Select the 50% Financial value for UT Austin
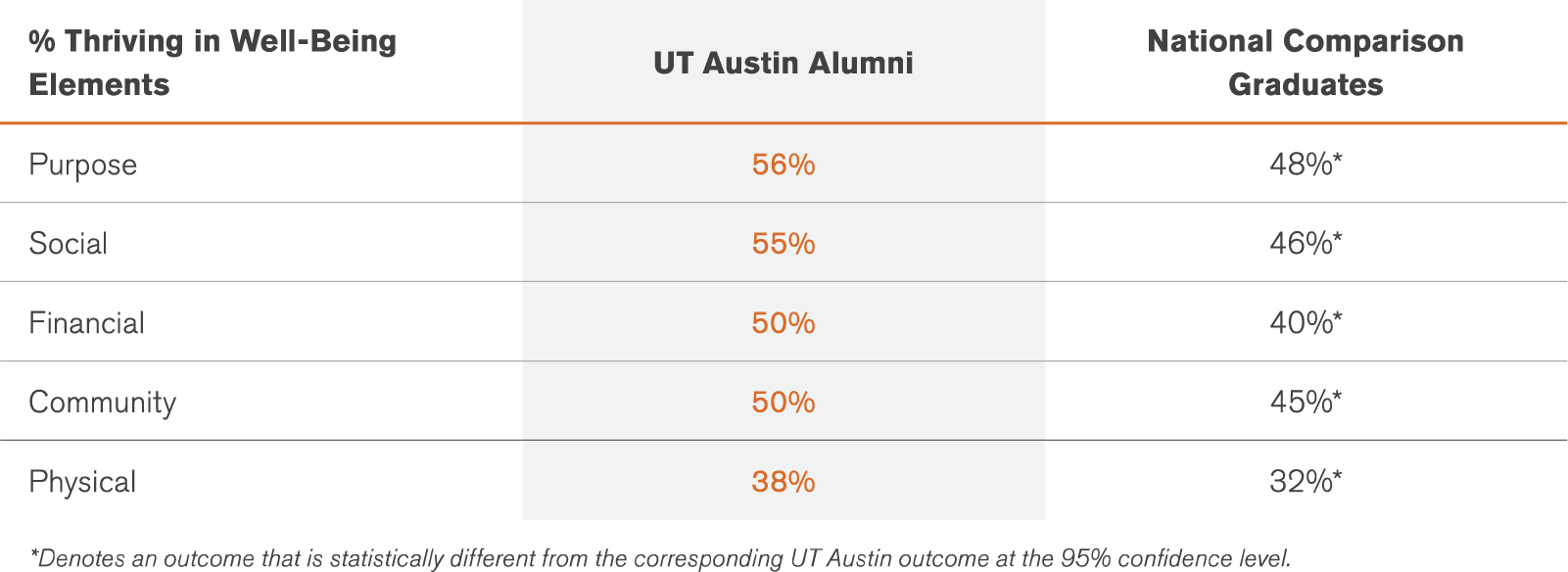Image resolution: width=1568 pixels, height=572 pixels. pos(784,323)
